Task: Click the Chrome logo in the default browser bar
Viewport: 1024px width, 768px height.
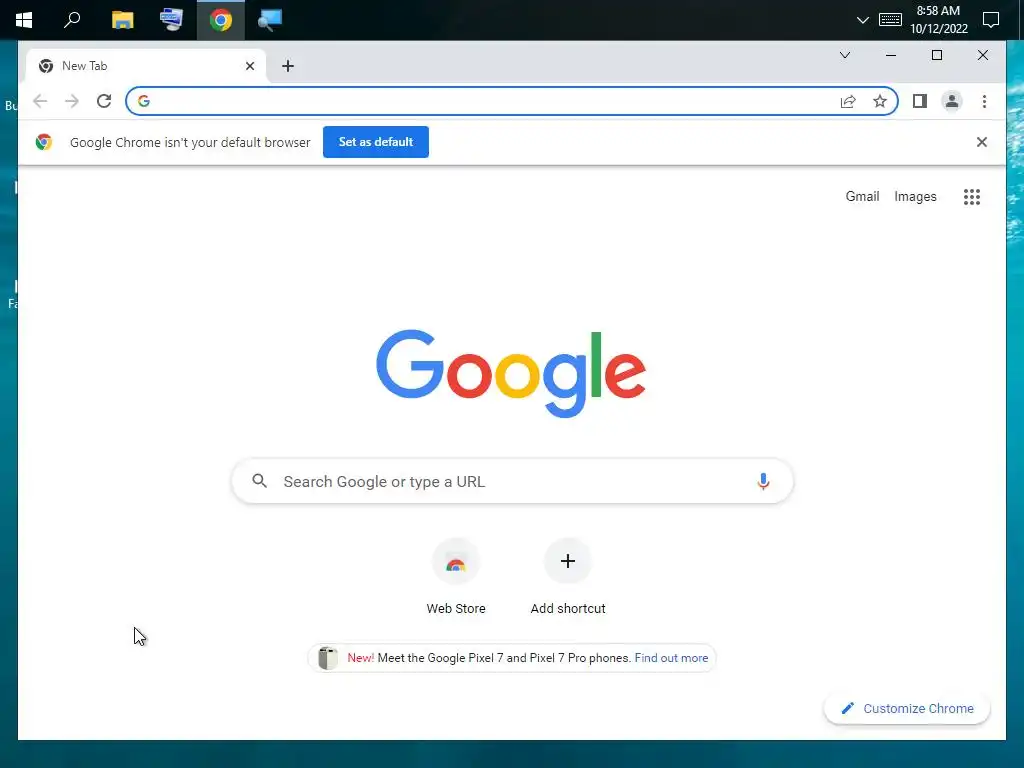Action: point(44,142)
